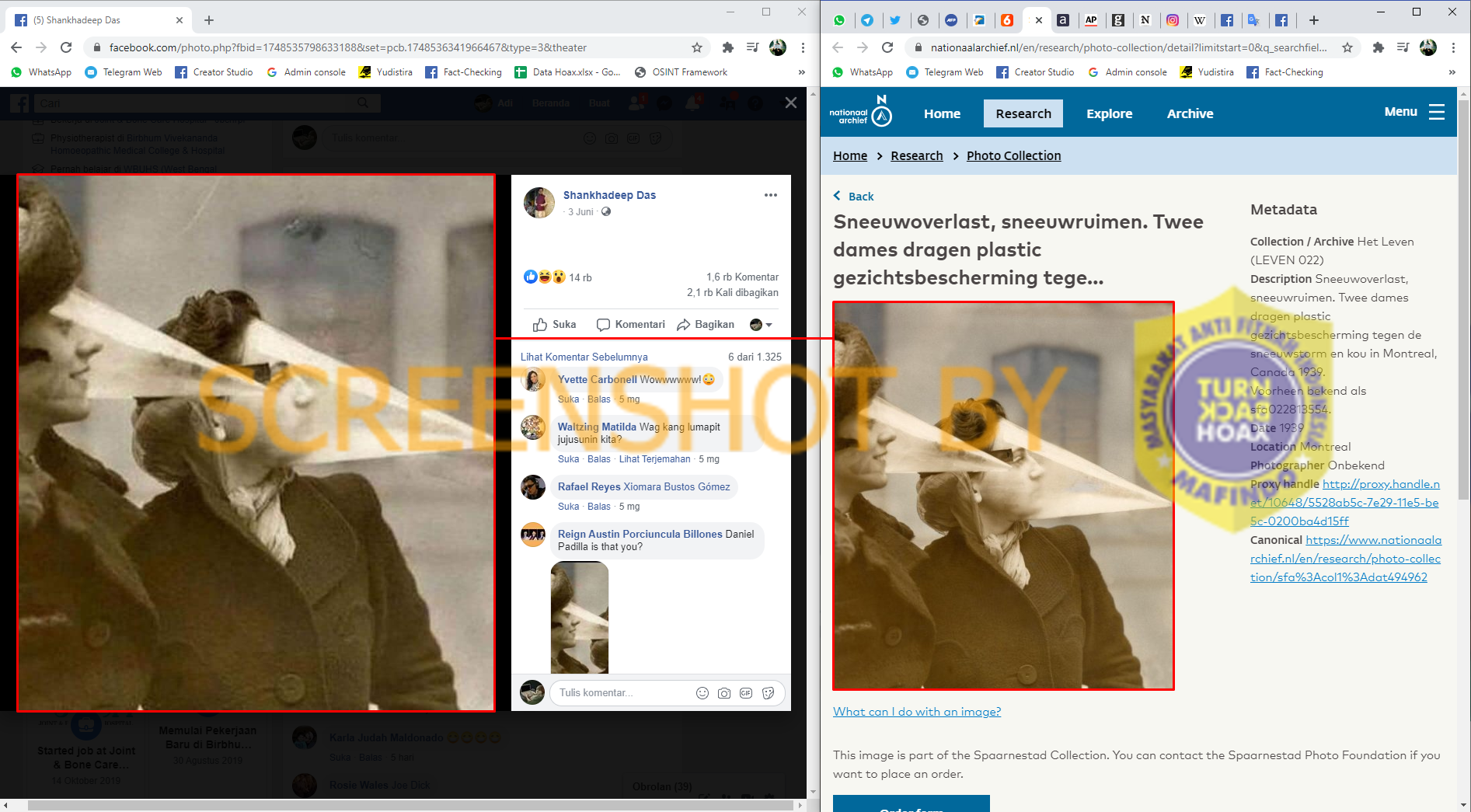Open a new tab in the left browser
1471x812 pixels.
click(x=209, y=20)
